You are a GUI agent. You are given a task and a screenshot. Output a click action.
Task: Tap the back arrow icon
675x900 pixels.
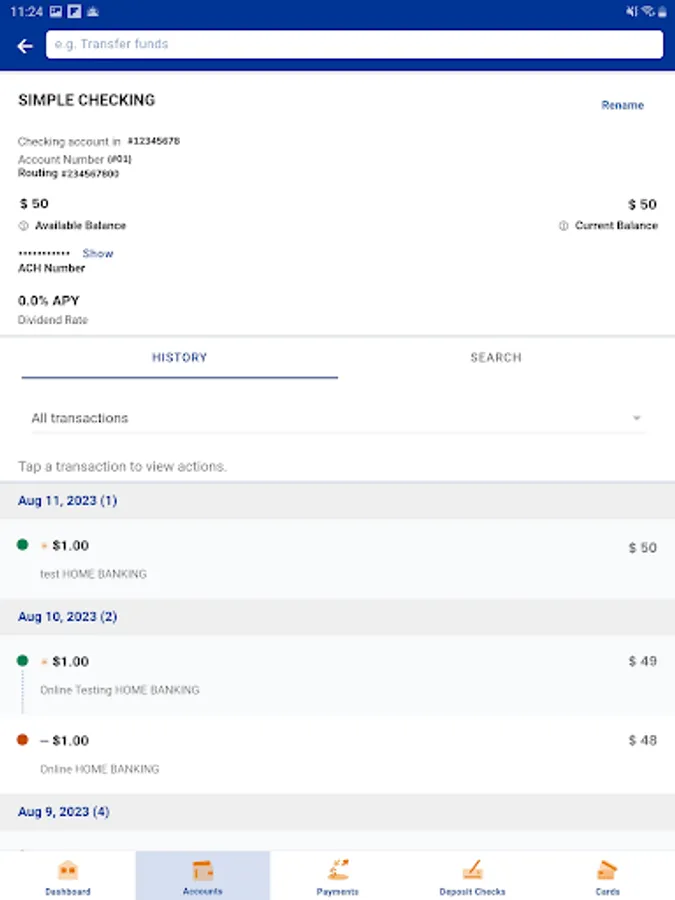(25, 46)
